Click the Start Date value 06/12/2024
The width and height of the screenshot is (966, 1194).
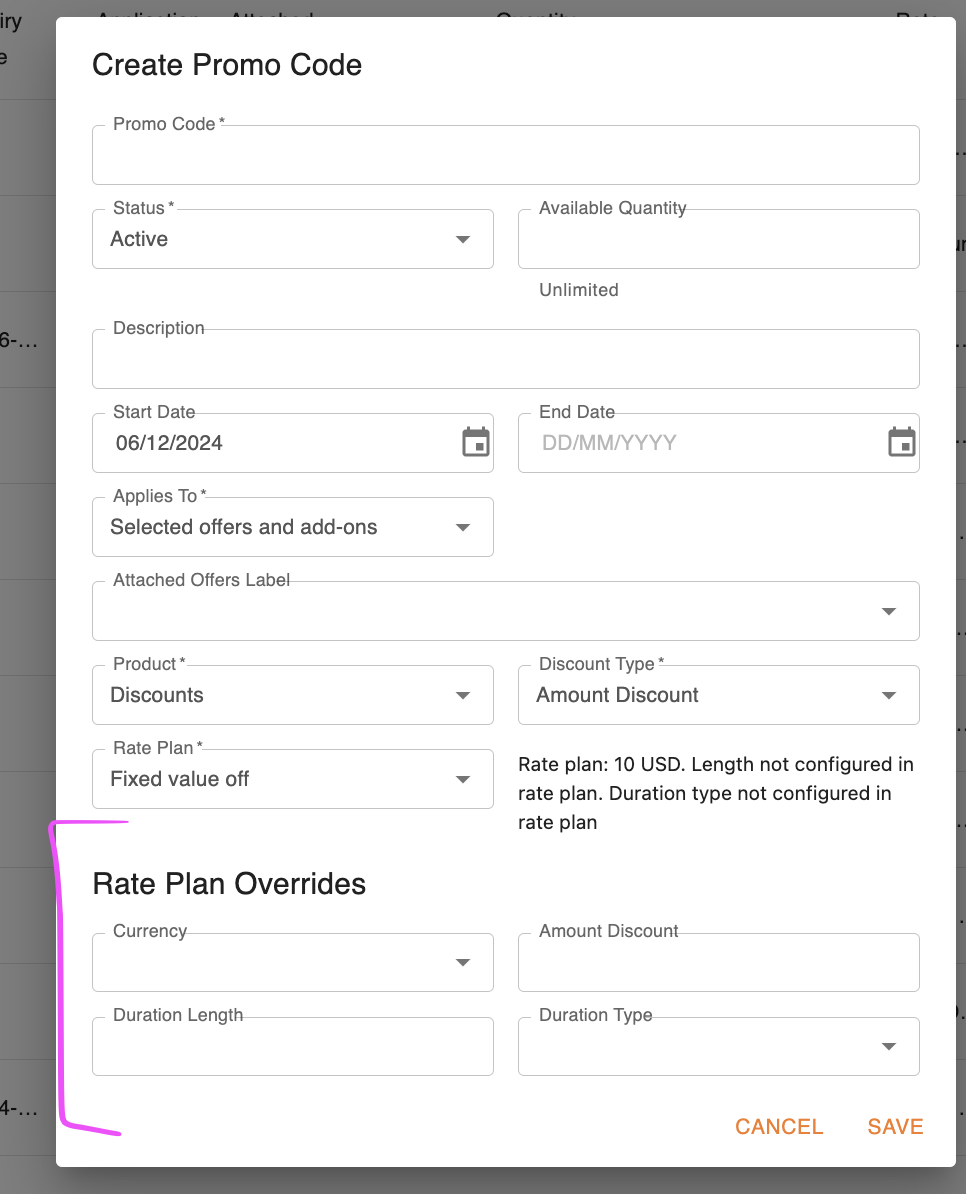coord(169,443)
